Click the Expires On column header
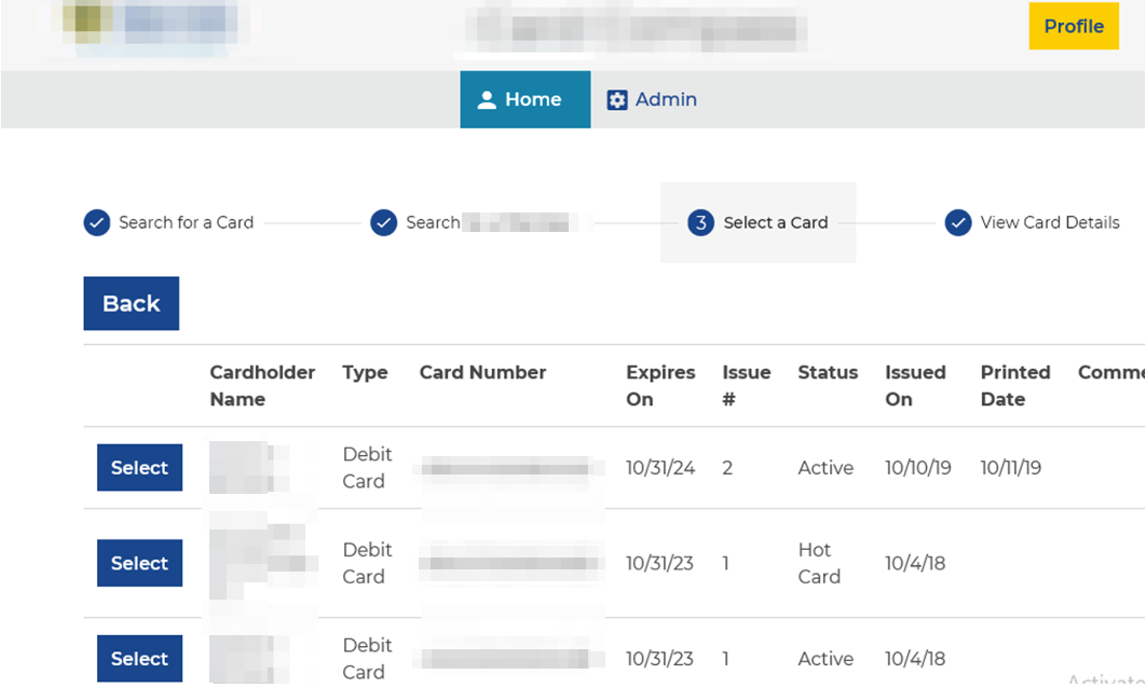This screenshot has height=685, width=1145. pos(660,385)
